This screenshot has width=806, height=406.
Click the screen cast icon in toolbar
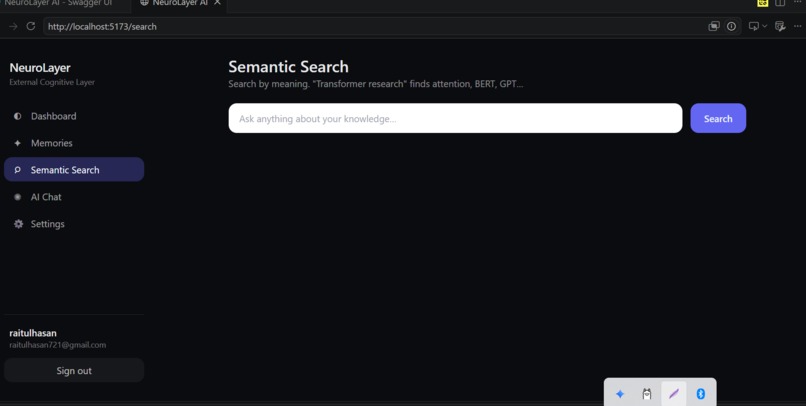click(x=754, y=26)
